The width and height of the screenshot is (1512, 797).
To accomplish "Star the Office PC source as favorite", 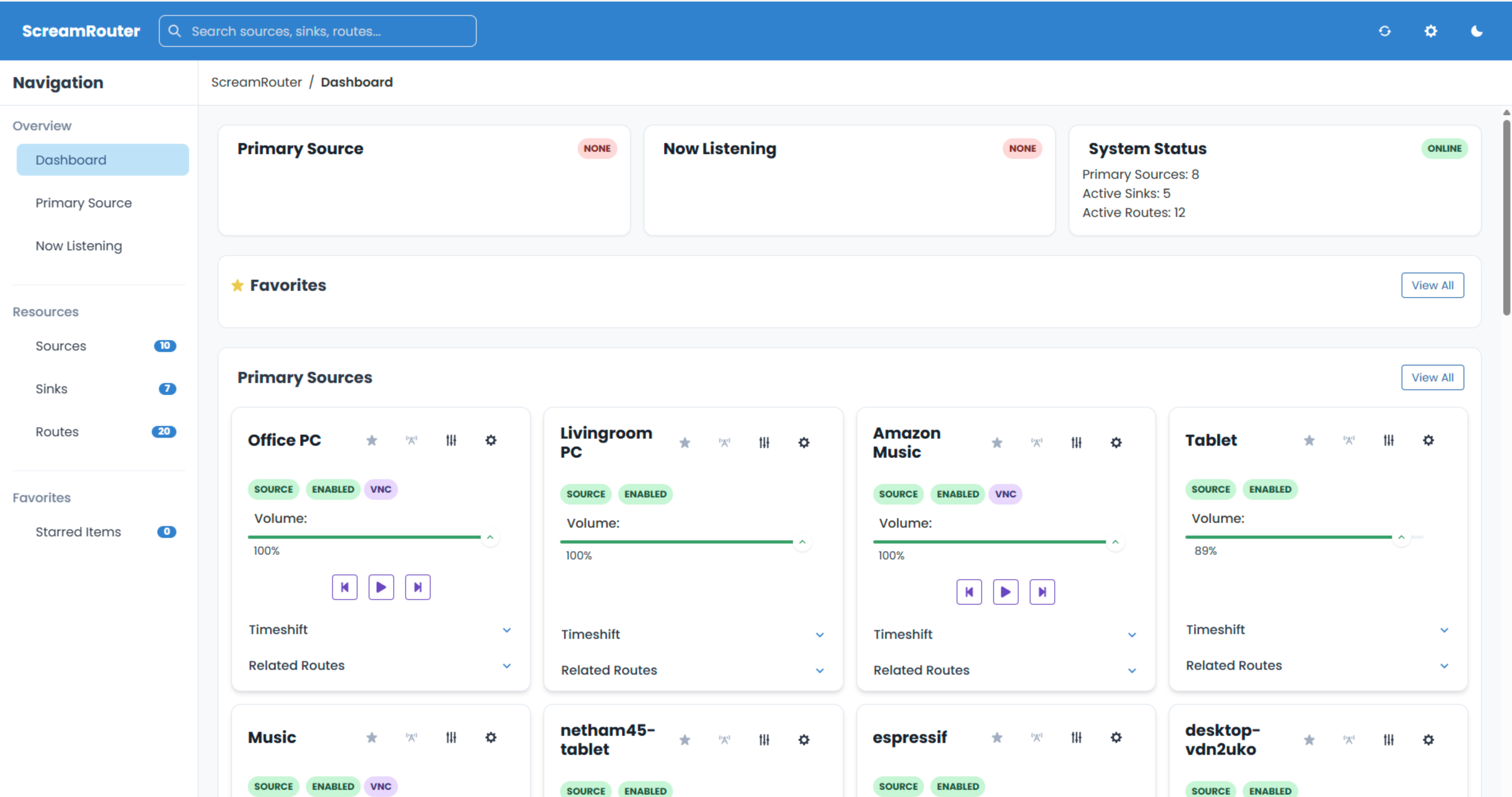I will pyautogui.click(x=371, y=440).
